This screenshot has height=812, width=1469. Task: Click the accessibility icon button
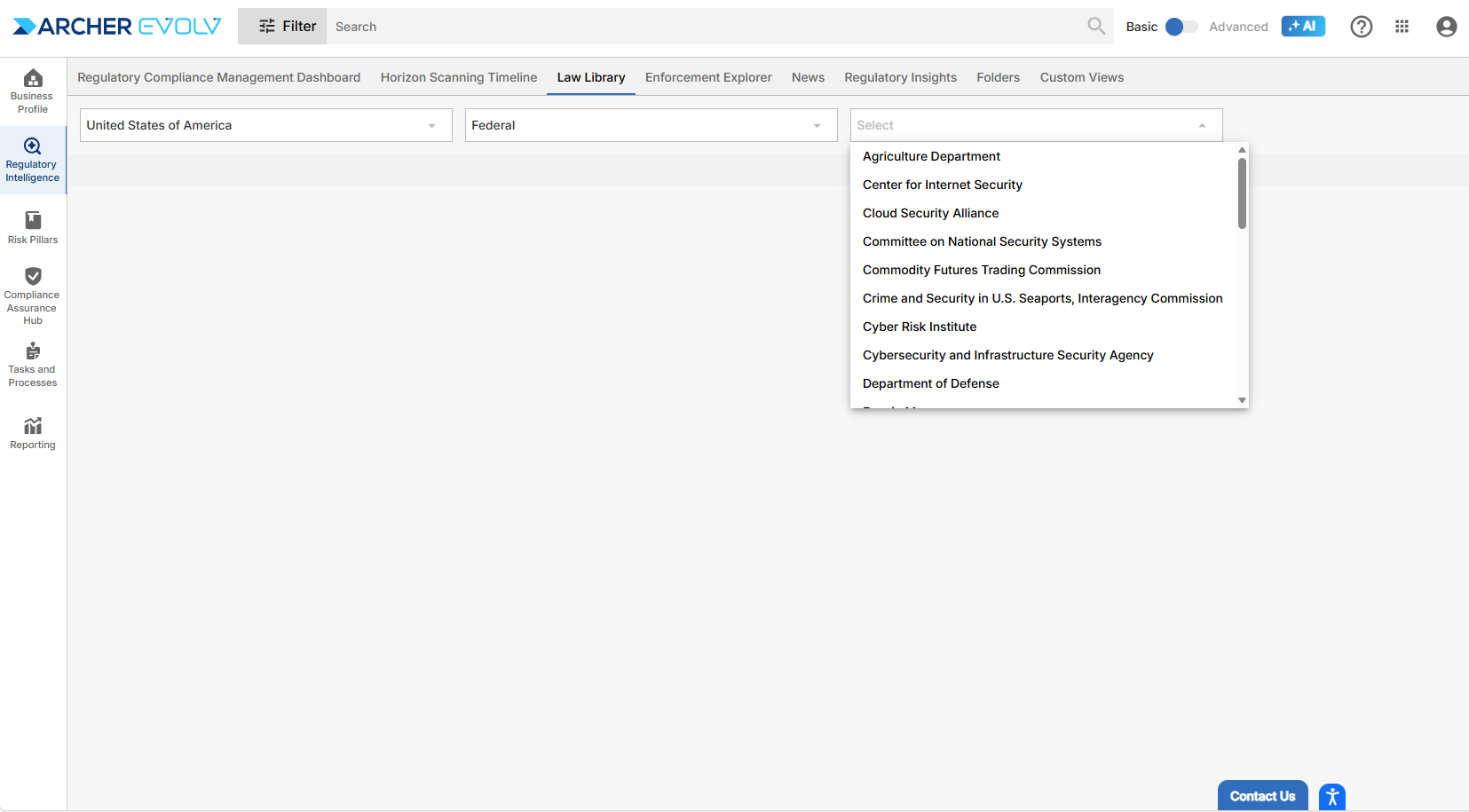coord(1331,796)
